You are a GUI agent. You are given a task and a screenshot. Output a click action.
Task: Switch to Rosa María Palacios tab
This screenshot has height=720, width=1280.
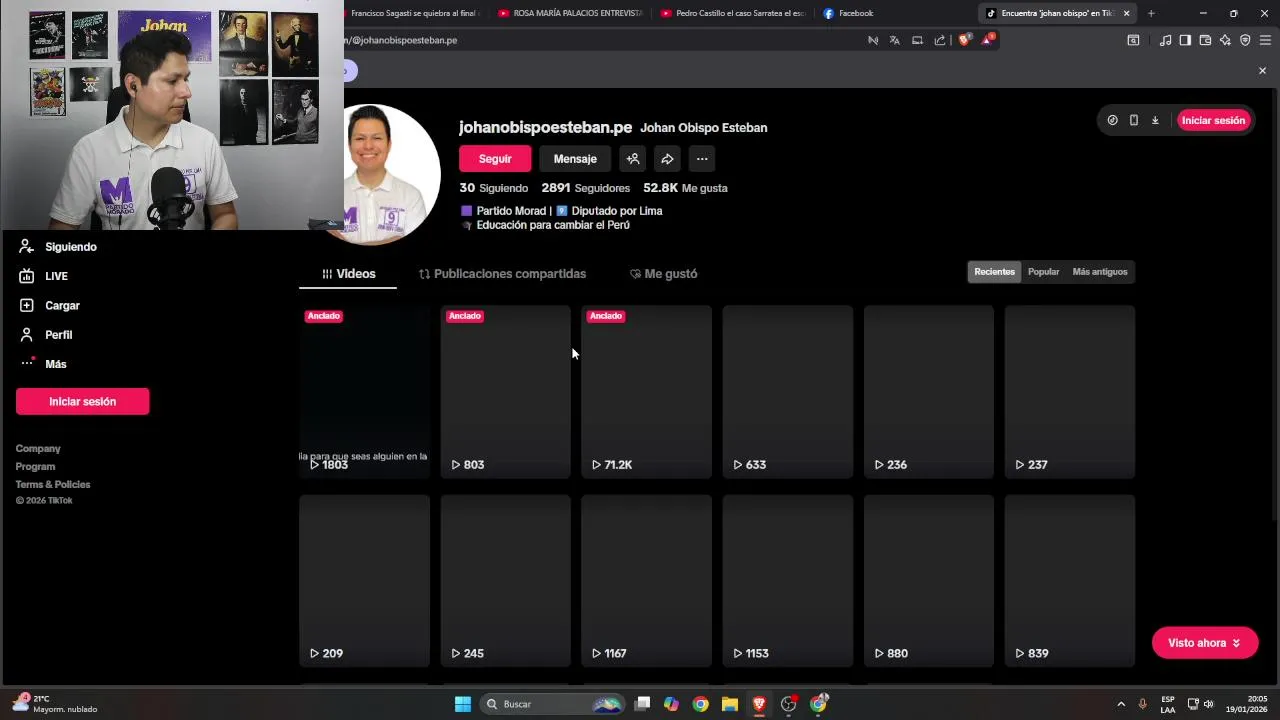(x=570, y=13)
